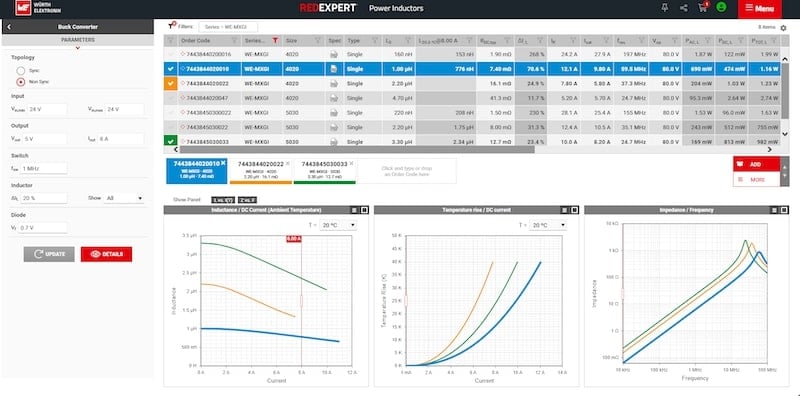Uncheck the blue row 7443844020010 checkbox

(170, 69)
